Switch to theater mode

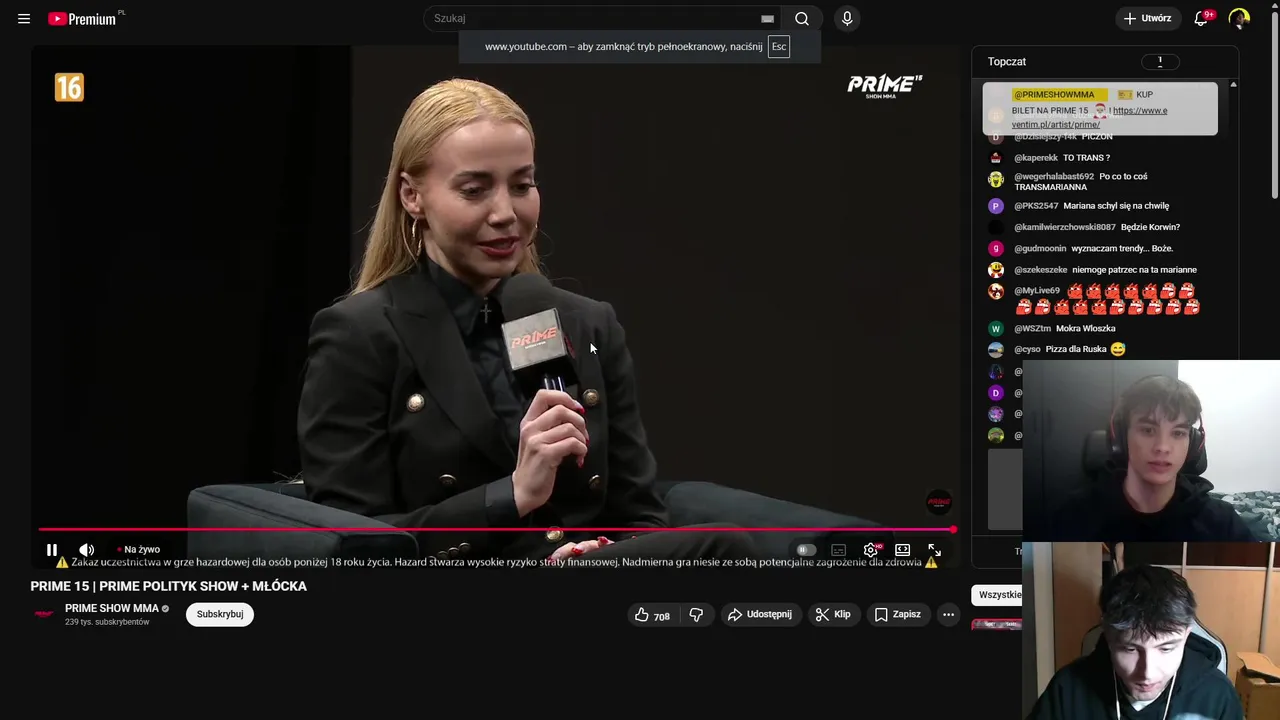(x=902, y=549)
